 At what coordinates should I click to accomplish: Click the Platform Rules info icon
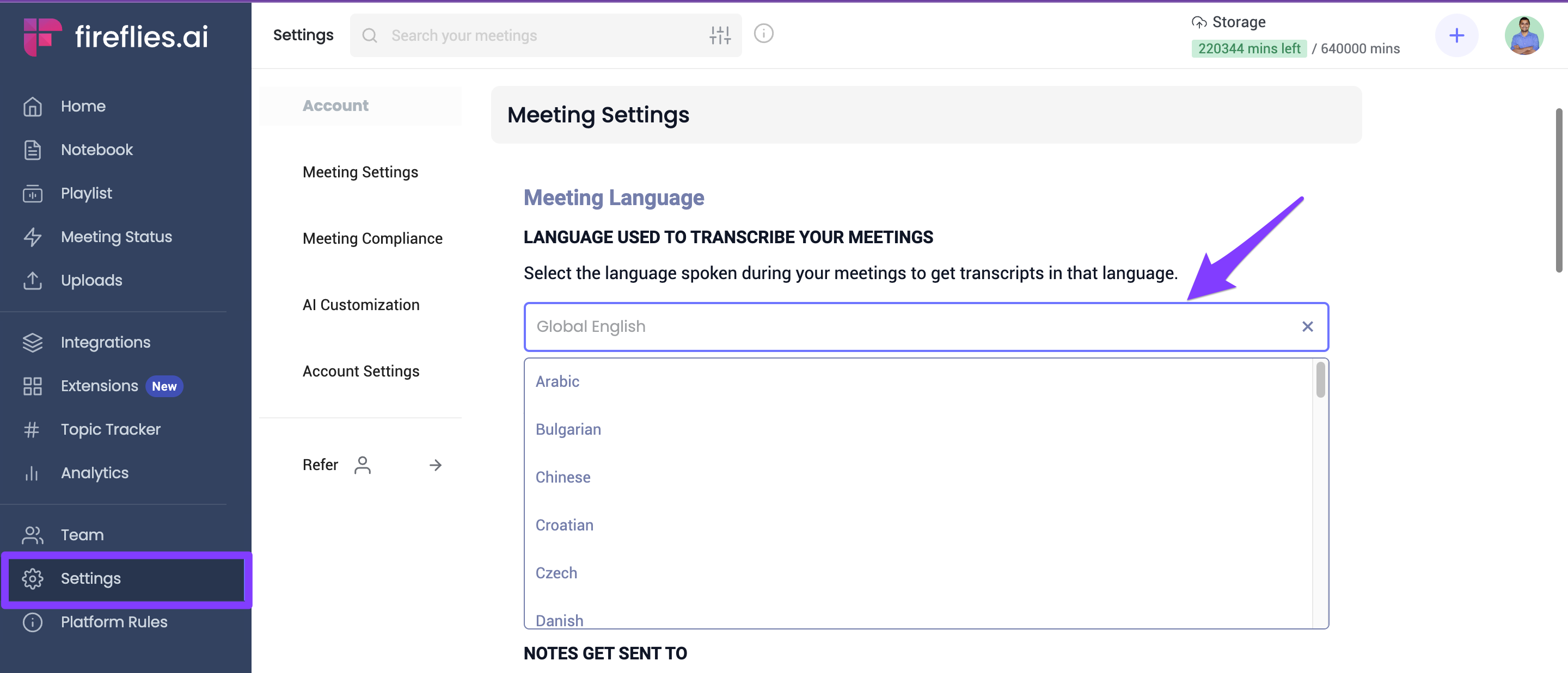pyautogui.click(x=32, y=622)
